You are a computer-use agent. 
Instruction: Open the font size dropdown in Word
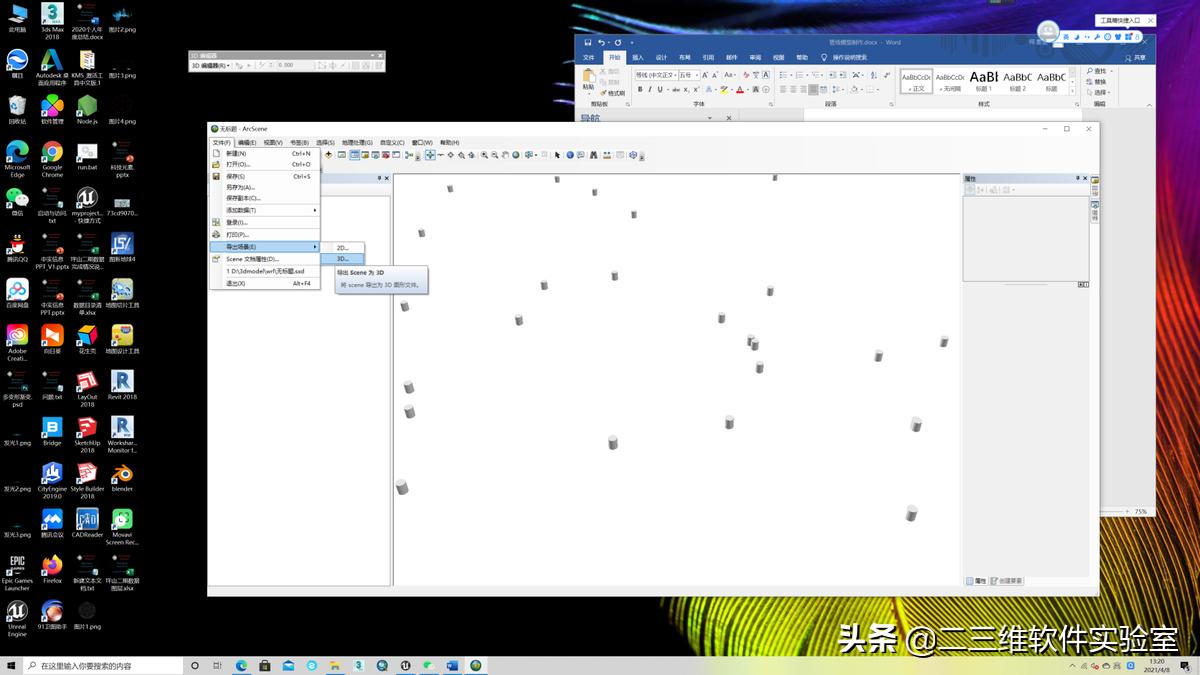click(x=696, y=75)
